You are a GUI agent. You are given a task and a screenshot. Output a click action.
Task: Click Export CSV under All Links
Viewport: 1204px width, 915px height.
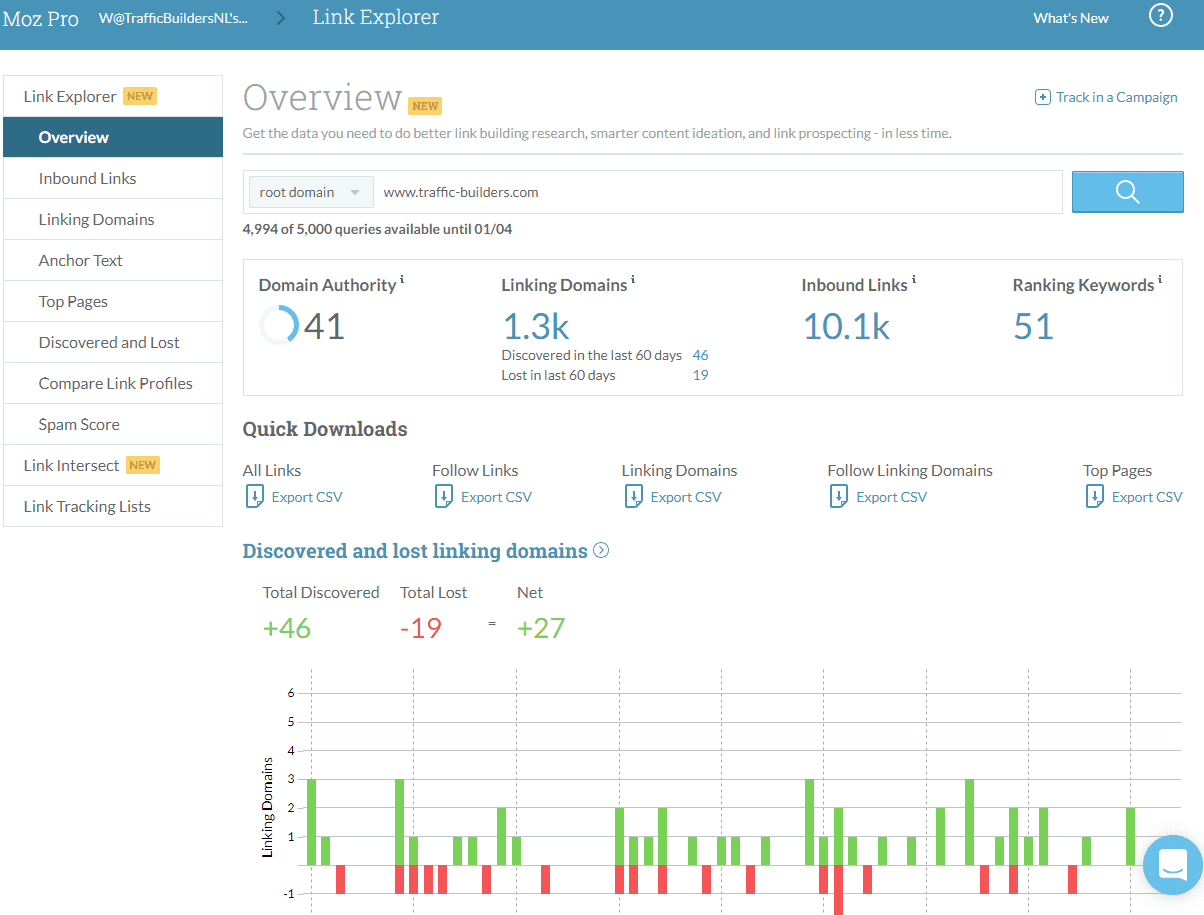pyautogui.click(x=307, y=497)
